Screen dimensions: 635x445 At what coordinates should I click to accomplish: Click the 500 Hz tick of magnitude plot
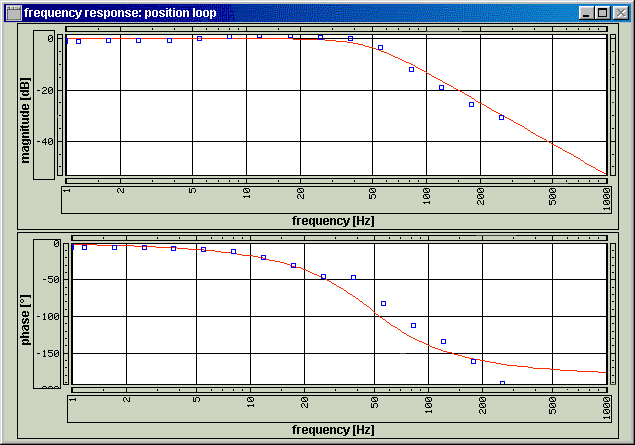coord(552,196)
